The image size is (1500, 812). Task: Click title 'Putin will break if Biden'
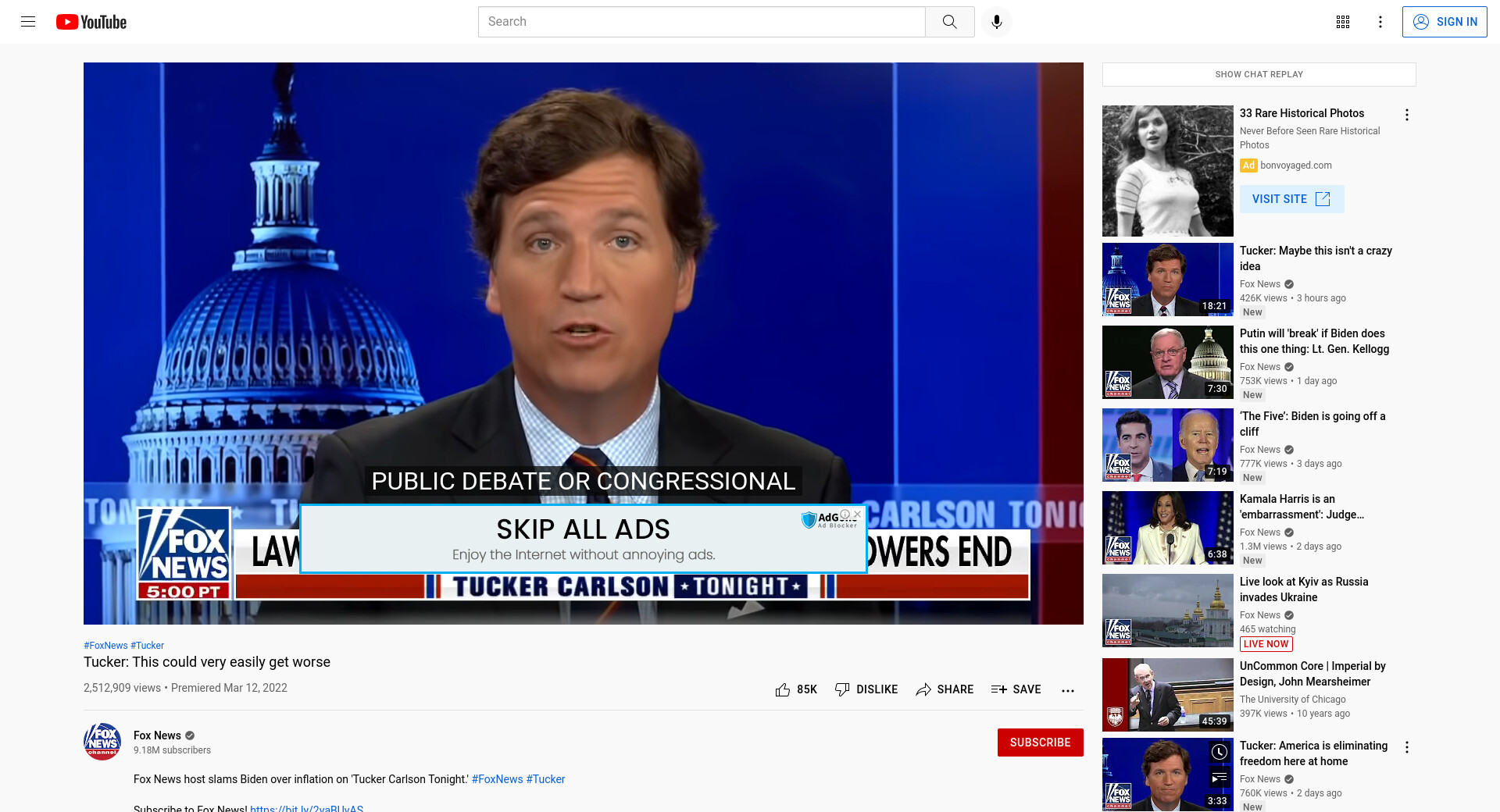[1314, 341]
